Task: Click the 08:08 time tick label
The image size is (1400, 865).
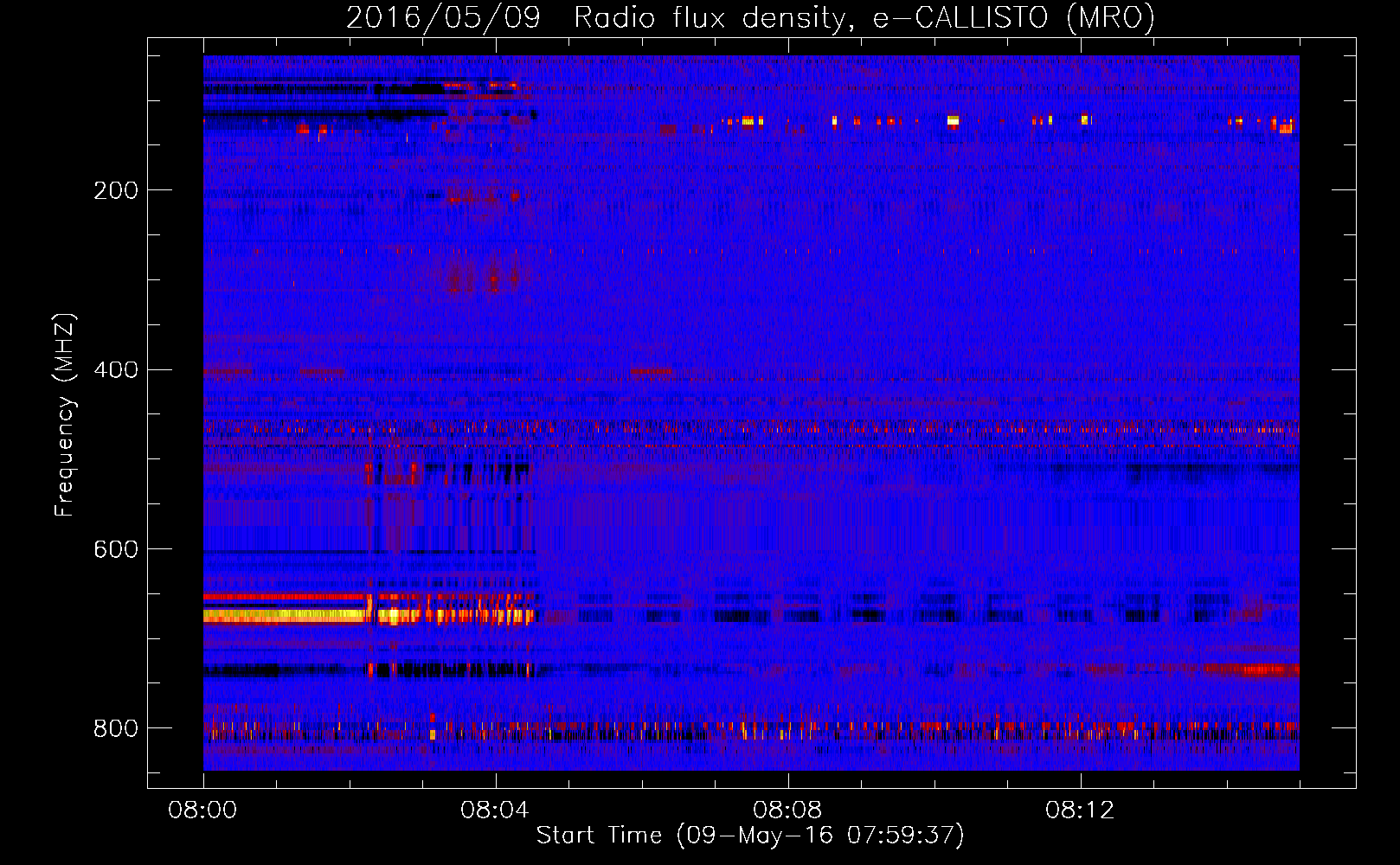Action: click(787, 811)
